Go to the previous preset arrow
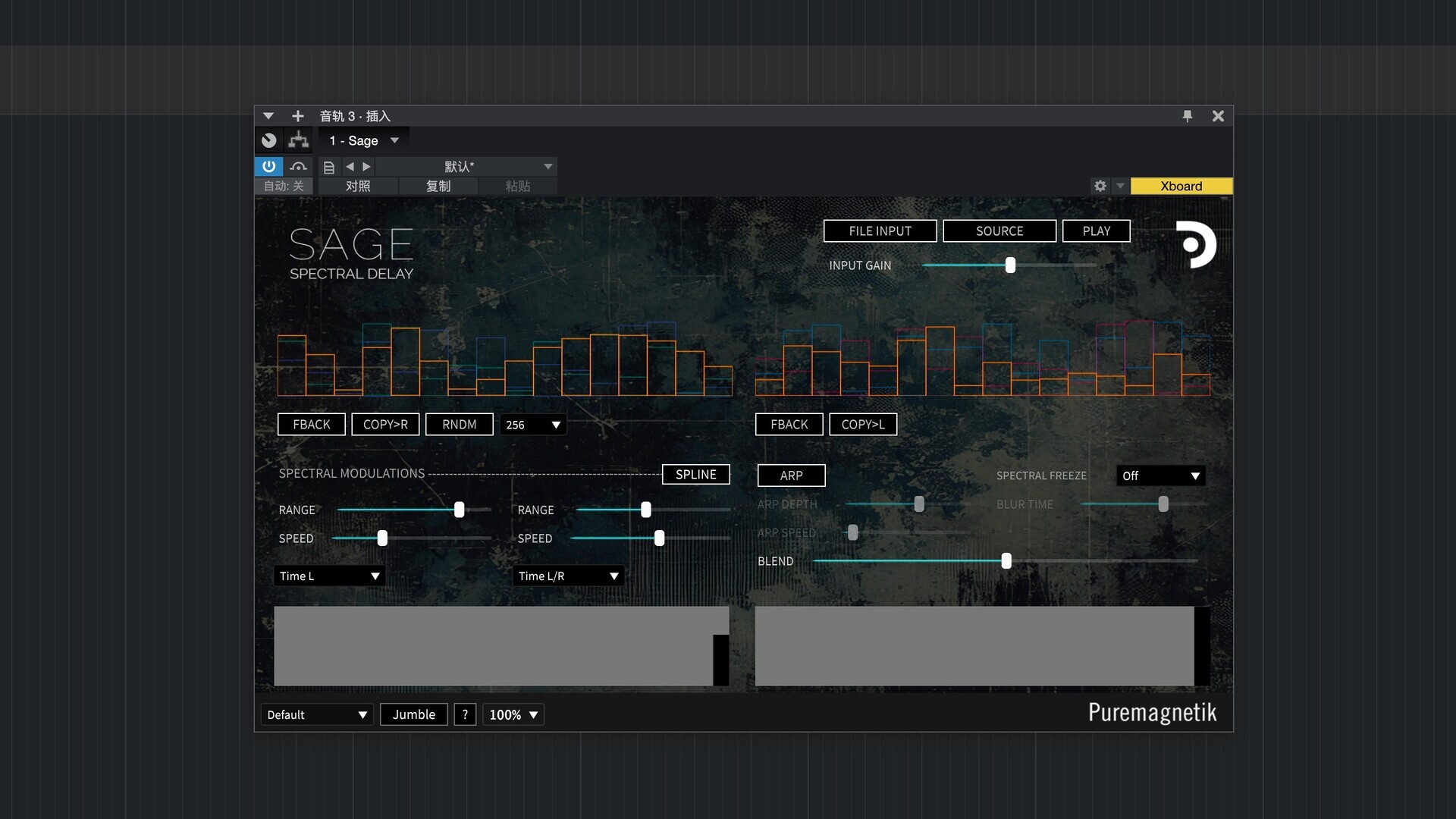The width and height of the screenshot is (1456, 819). (x=350, y=166)
